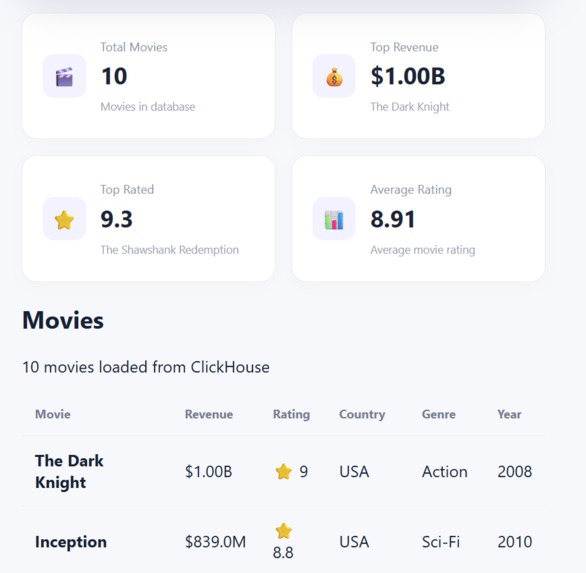Image resolution: width=586 pixels, height=573 pixels.
Task: Click the money bag icon on Top Revenue card
Action: pyautogui.click(x=334, y=77)
